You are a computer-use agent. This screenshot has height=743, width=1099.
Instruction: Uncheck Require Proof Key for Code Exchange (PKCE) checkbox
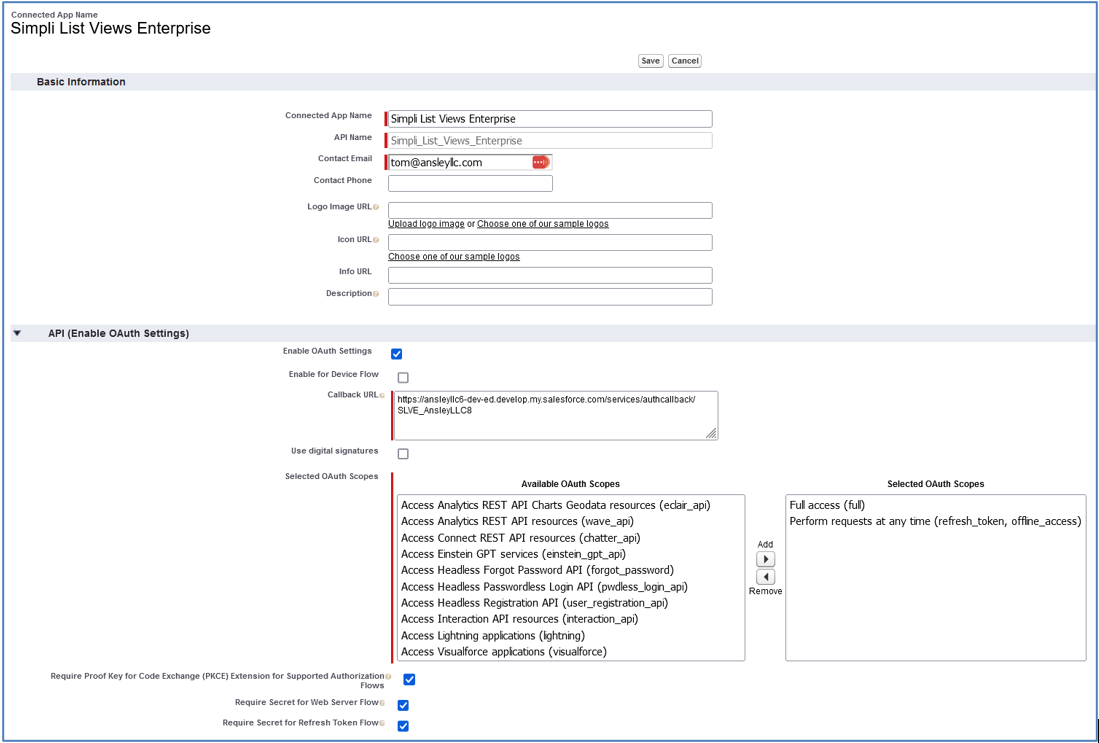click(x=409, y=680)
